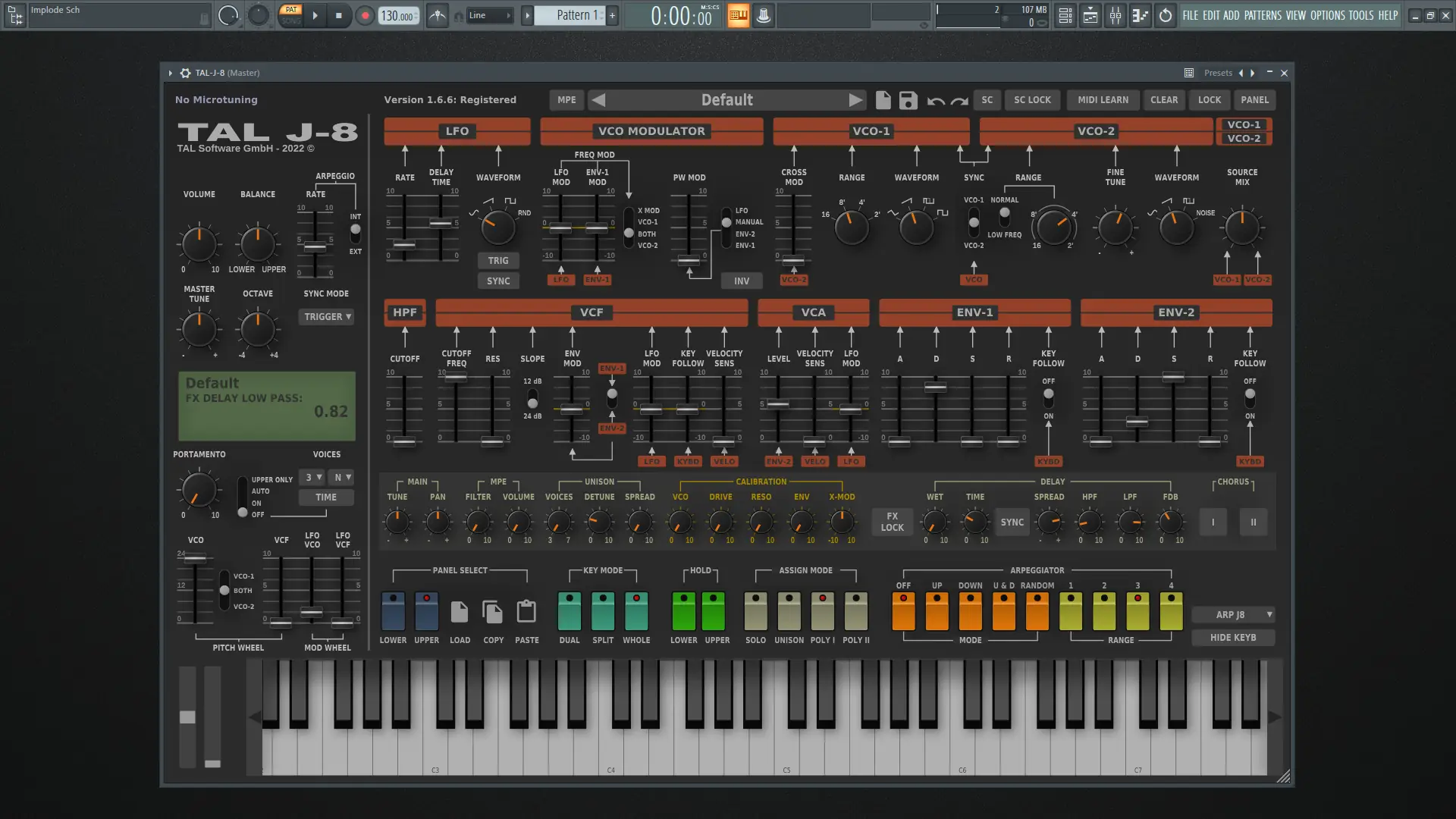Click the undo arrow icon
Screen dimensions: 1456x819
click(x=936, y=101)
